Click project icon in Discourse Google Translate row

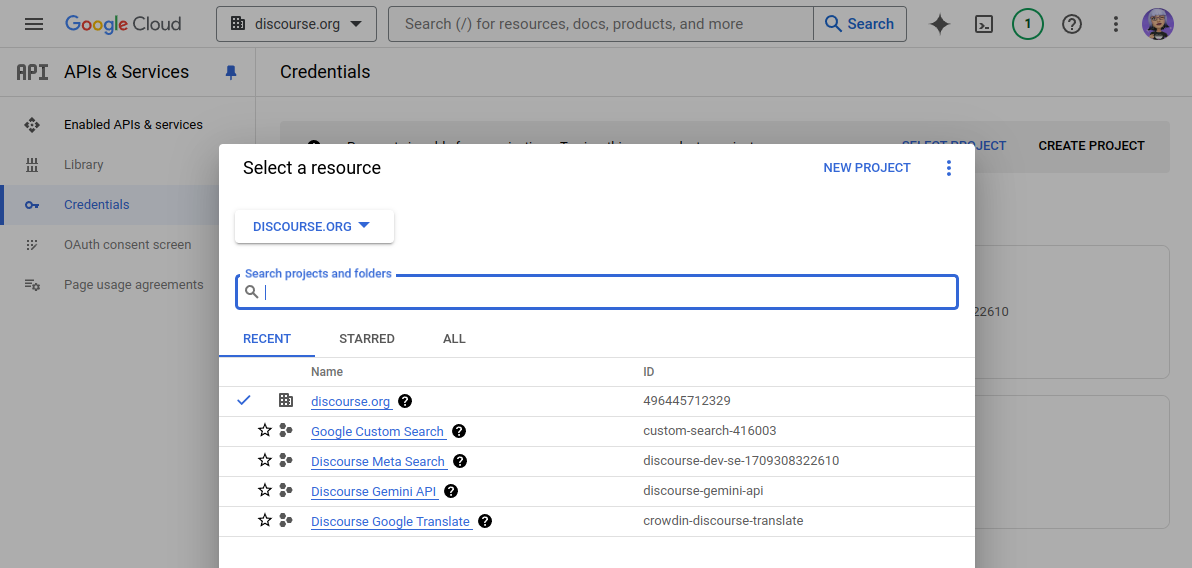tap(286, 520)
